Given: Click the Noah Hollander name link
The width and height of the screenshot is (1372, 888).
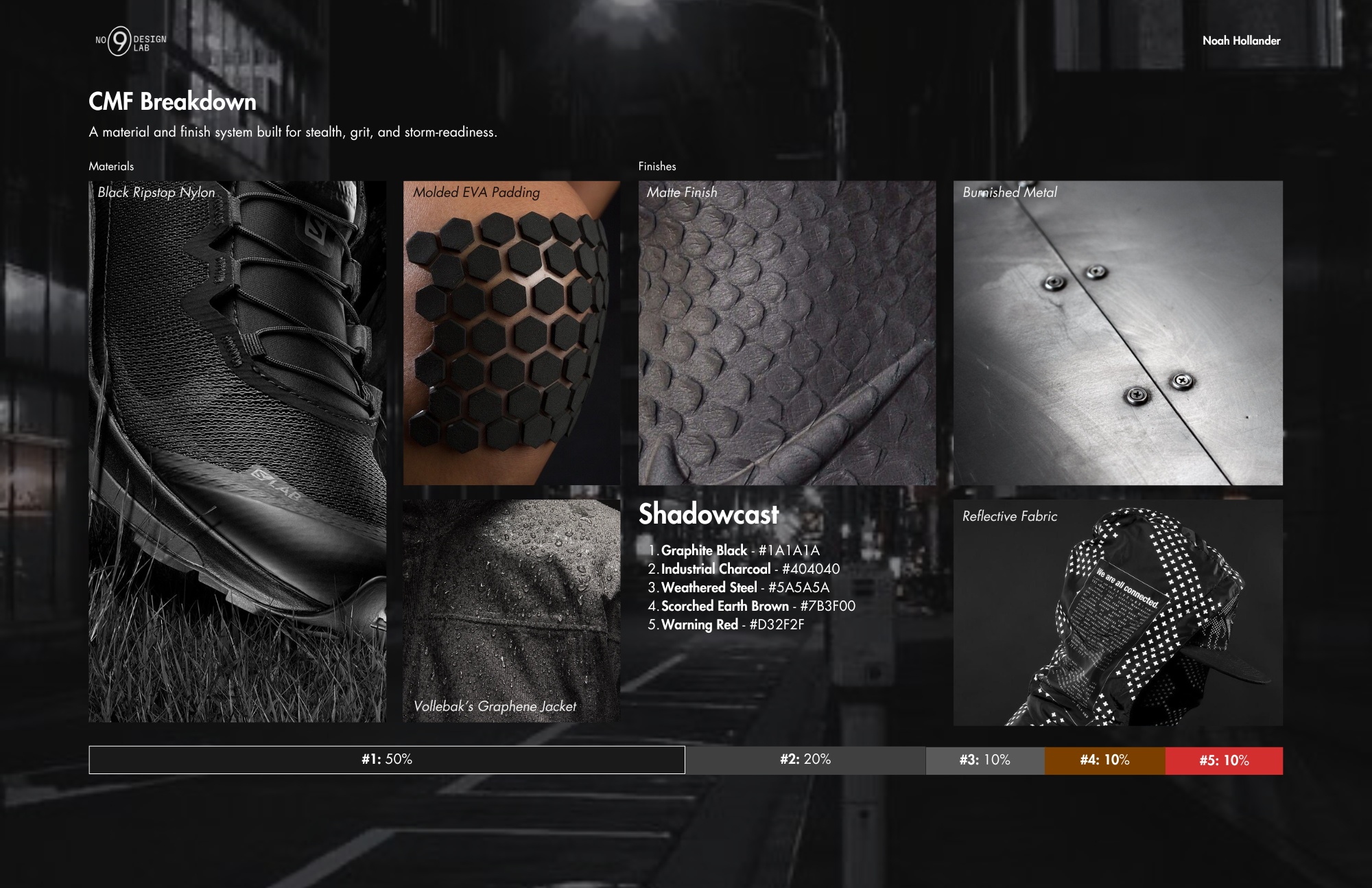Looking at the screenshot, I should [1241, 40].
